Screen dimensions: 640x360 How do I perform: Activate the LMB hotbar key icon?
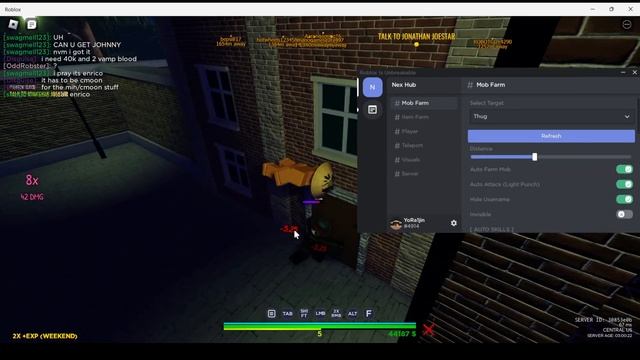[320, 313]
